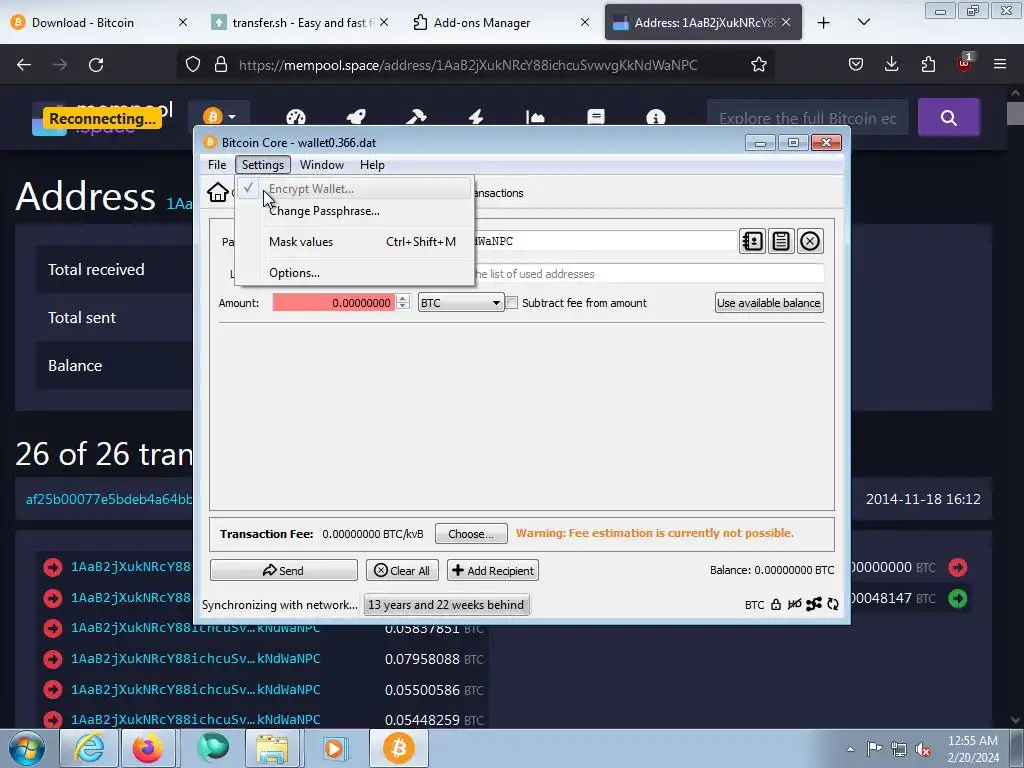This screenshot has width=1024, height=768.
Task: Select Mask values menu entry
Action: (x=355, y=242)
